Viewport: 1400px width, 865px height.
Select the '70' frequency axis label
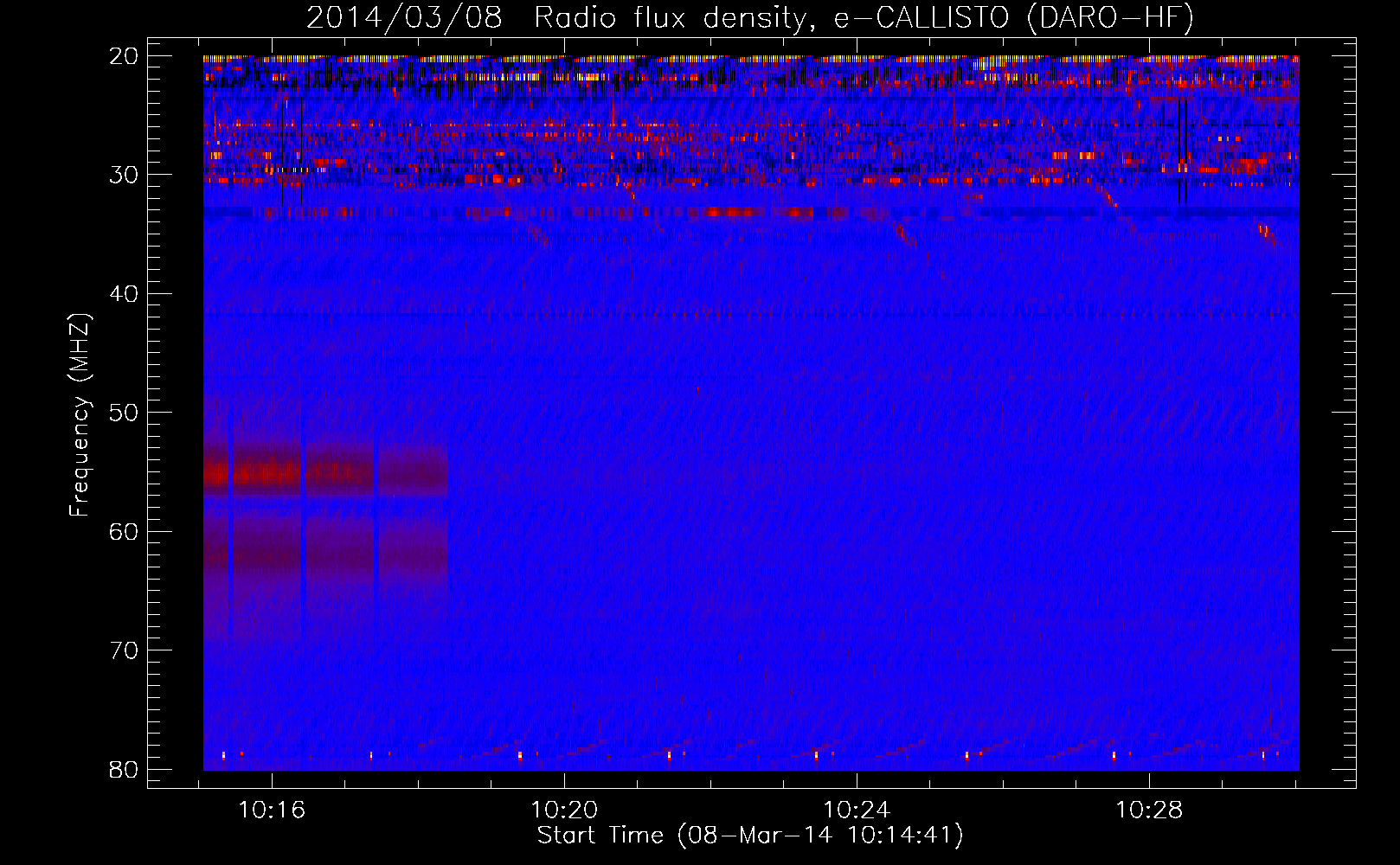coord(124,650)
